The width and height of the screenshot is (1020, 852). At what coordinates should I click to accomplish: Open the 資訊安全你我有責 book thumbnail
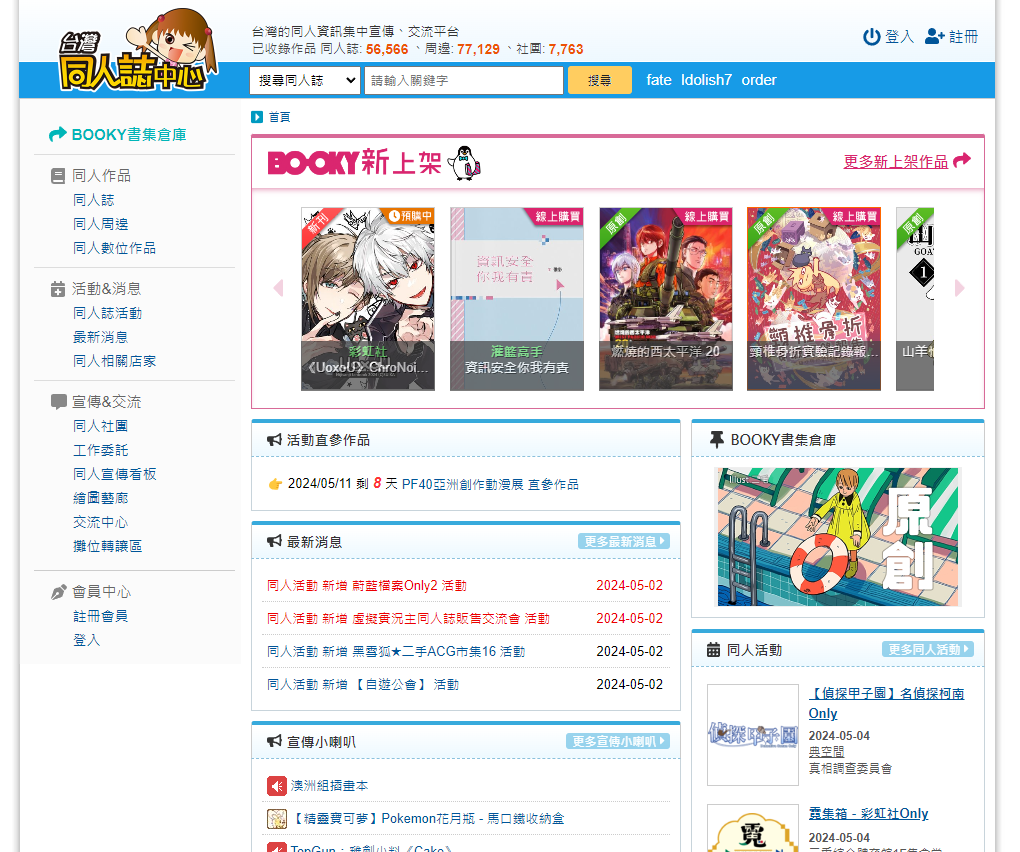517,299
